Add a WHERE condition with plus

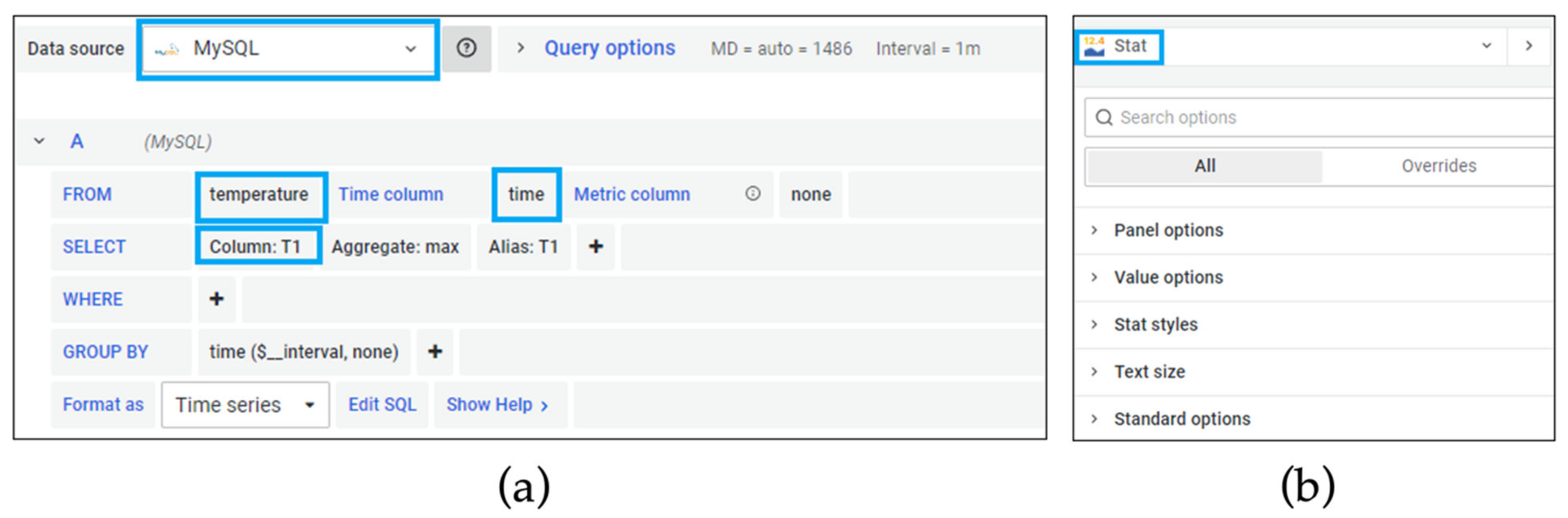(x=216, y=299)
